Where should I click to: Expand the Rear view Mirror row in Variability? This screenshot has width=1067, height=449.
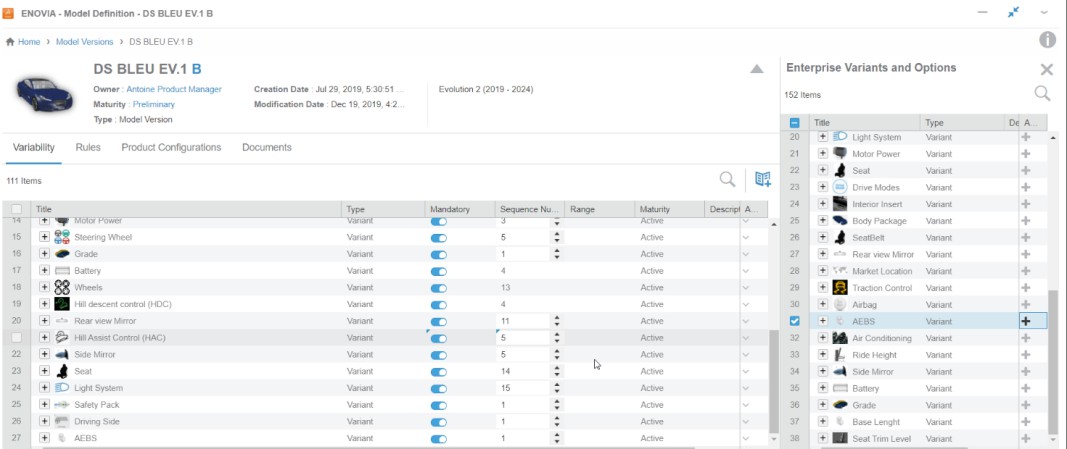click(x=44, y=320)
